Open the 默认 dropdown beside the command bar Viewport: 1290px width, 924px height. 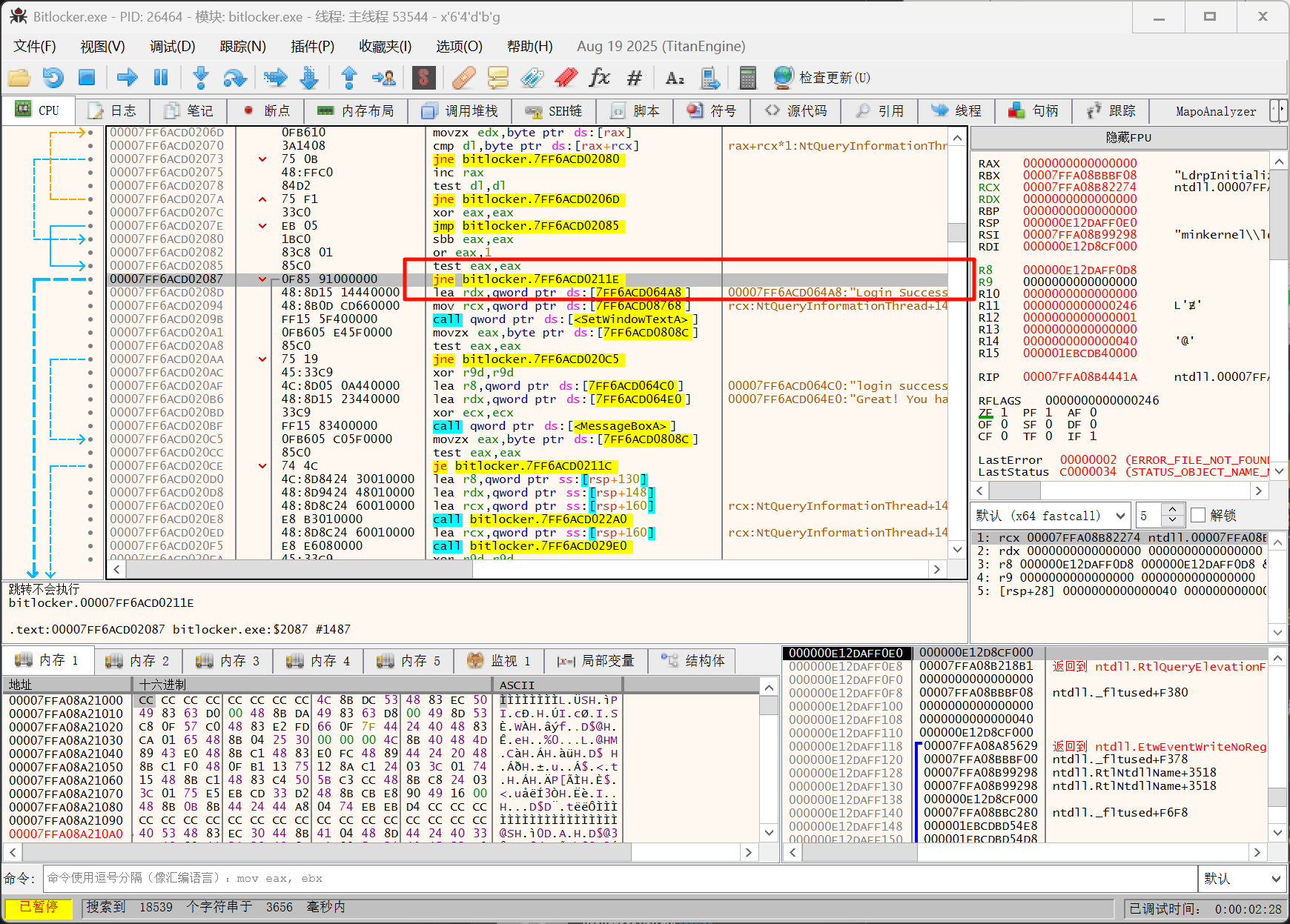click(x=1242, y=879)
